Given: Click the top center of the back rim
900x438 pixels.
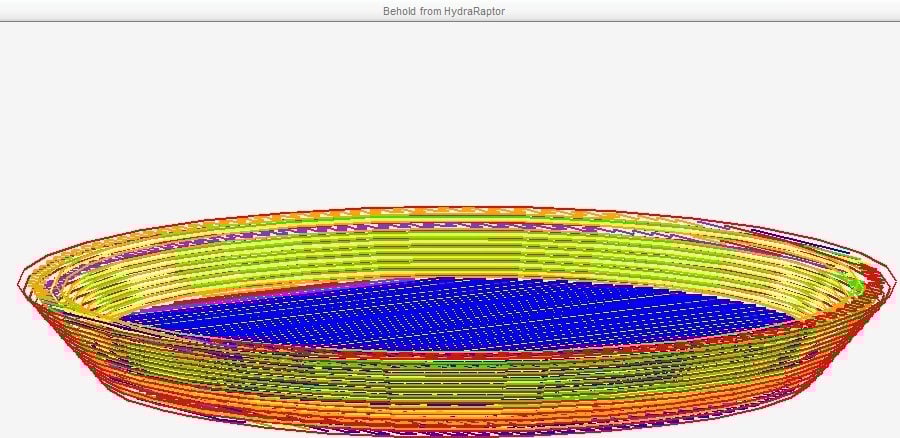Looking at the screenshot, I should [450, 211].
